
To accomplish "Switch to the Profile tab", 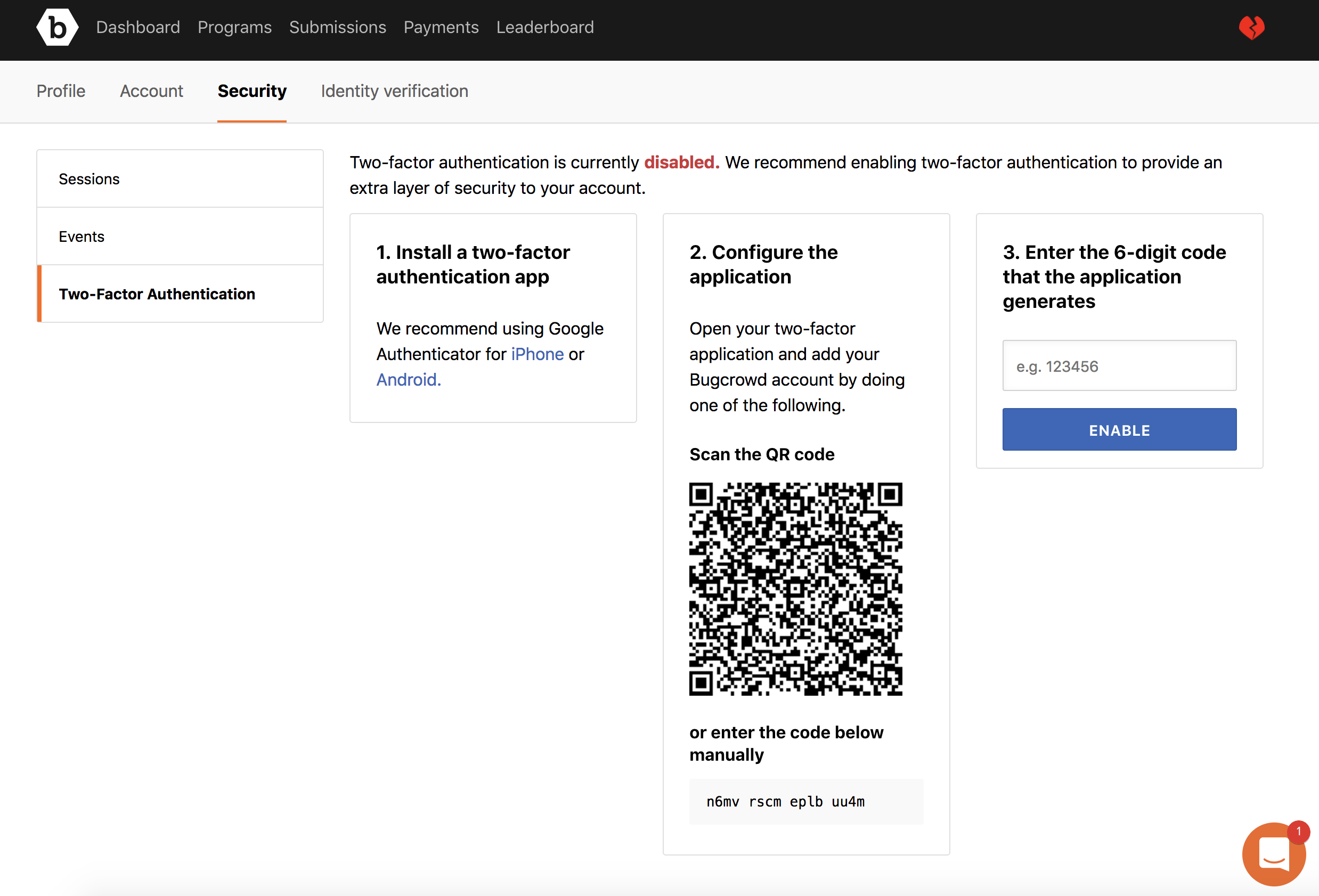I will click(61, 91).
